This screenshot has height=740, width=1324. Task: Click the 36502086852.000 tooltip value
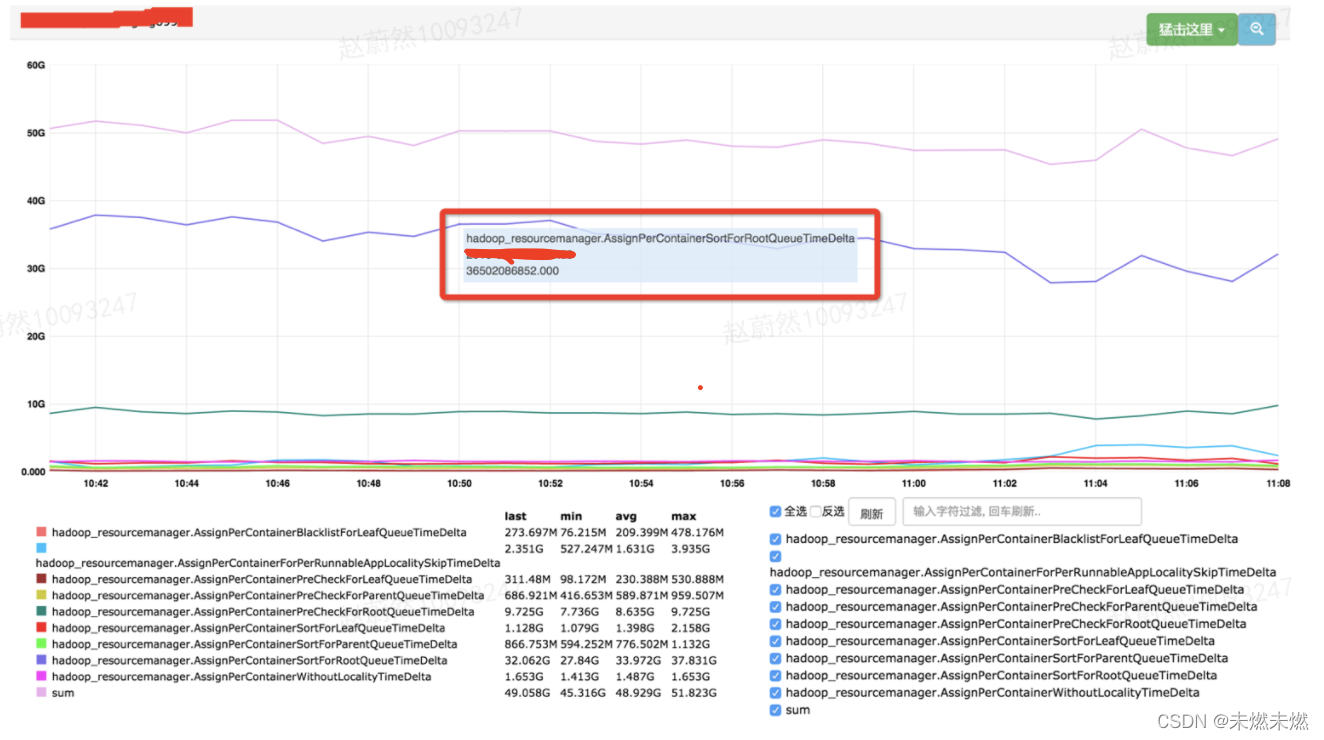[513, 271]
